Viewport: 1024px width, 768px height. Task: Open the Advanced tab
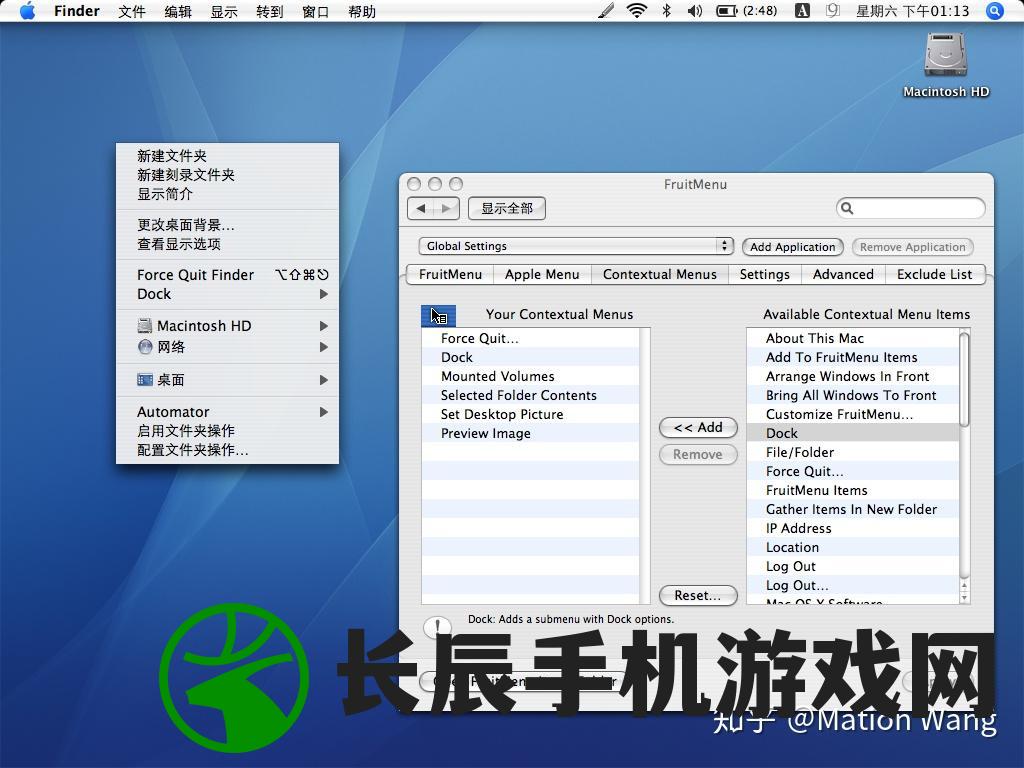(x=843, y=274)
